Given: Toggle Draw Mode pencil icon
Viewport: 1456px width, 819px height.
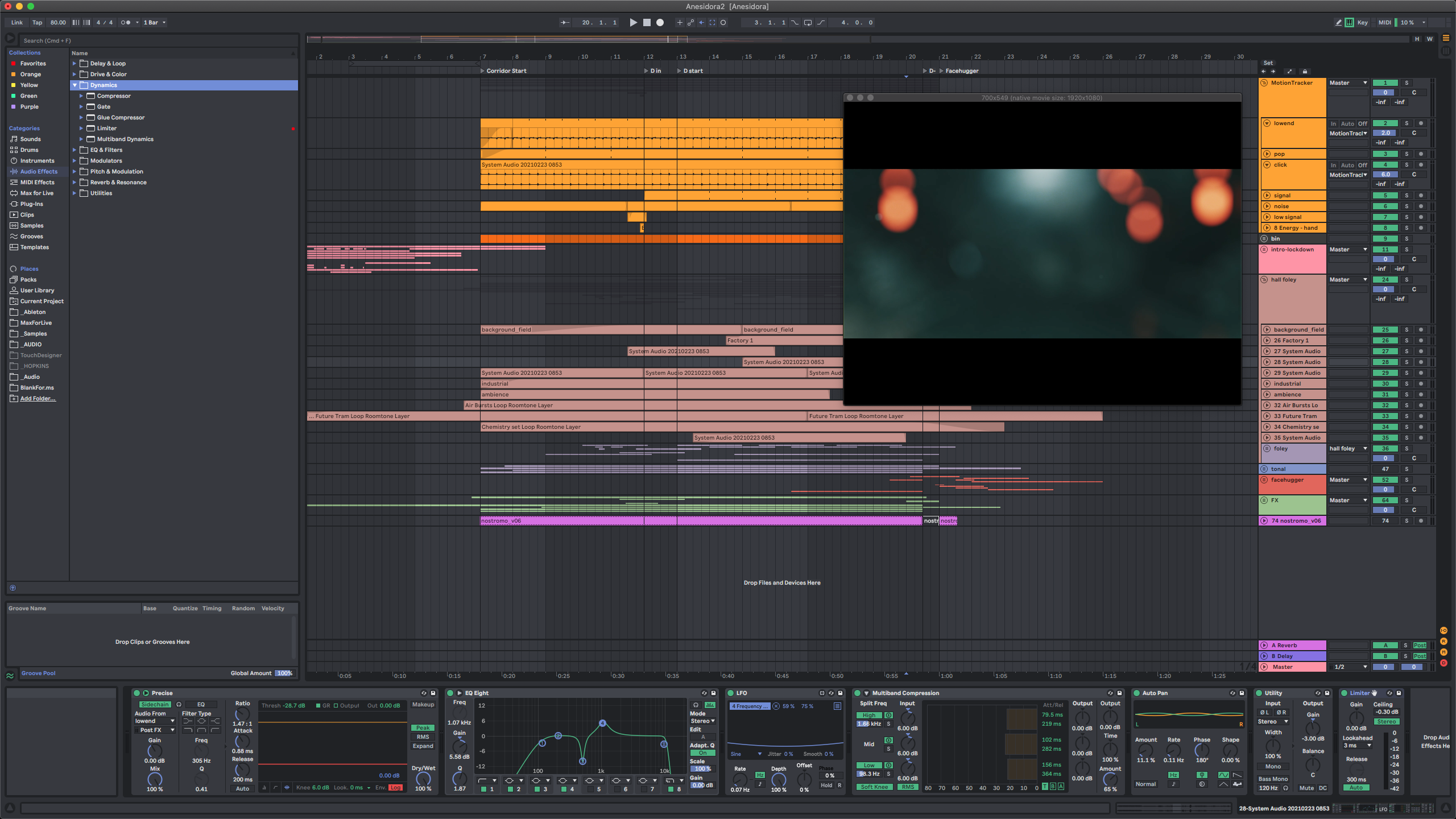Looking at the screenshot, I should [x=1338, y=23].
